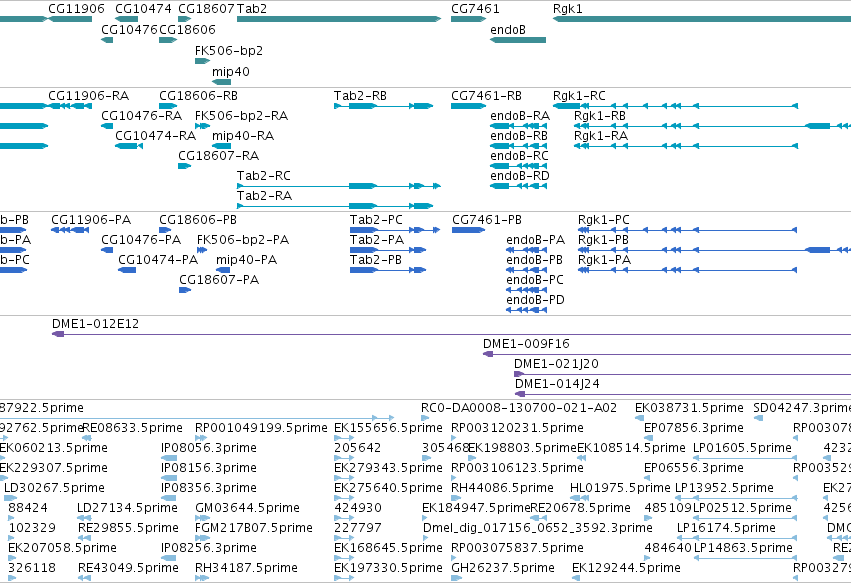
Task: Select the CG7461-PB protein label
Action: point(487,220)
